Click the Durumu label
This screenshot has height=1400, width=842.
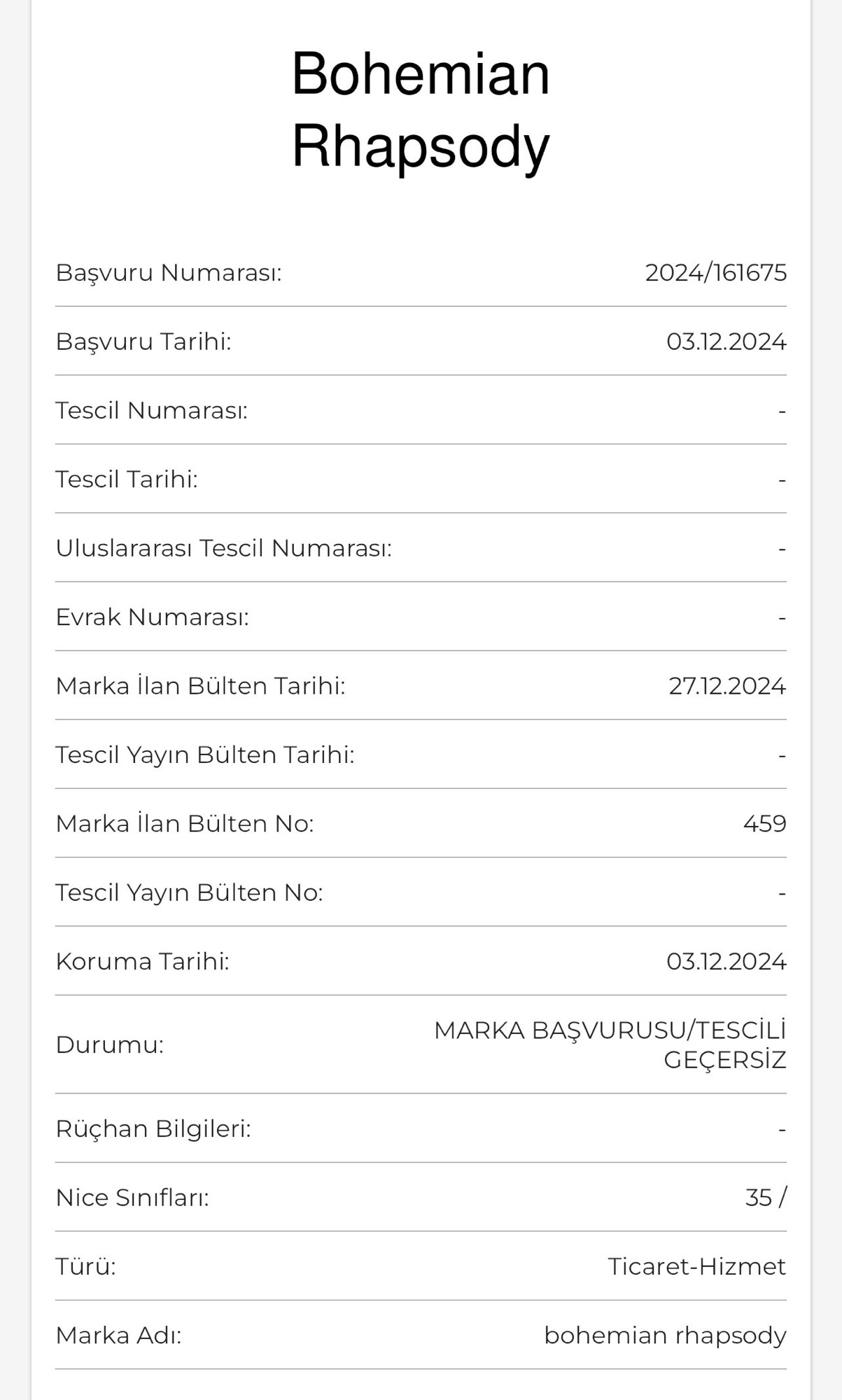click(x=110, y=1044)
